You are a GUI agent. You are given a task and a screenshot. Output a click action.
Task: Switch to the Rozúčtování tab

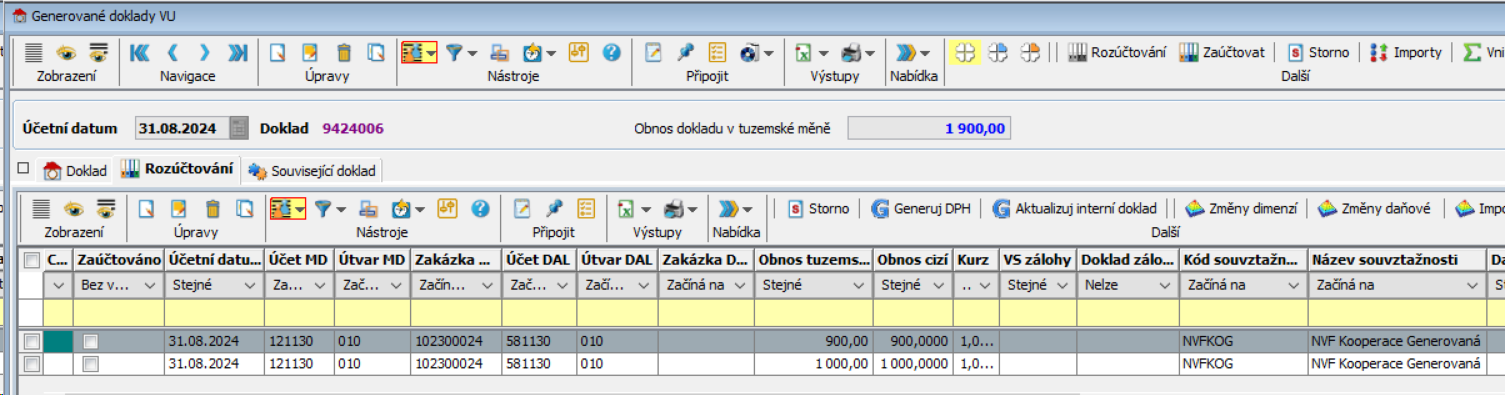tap(177, 169)
